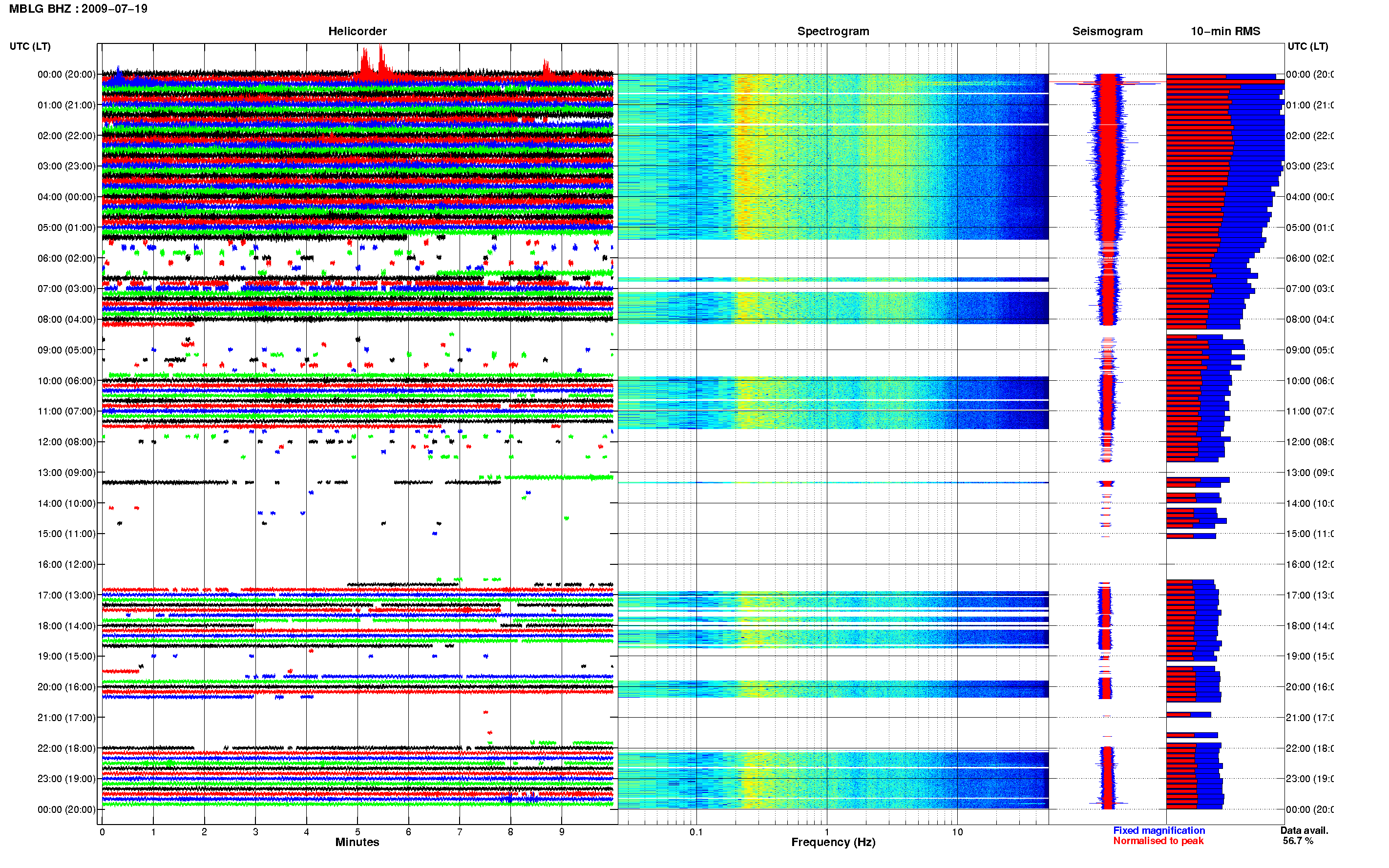Click the left '22:00 (18:00)' time label
Screen dimensions: 1389x868
click(x=66, y=748)
